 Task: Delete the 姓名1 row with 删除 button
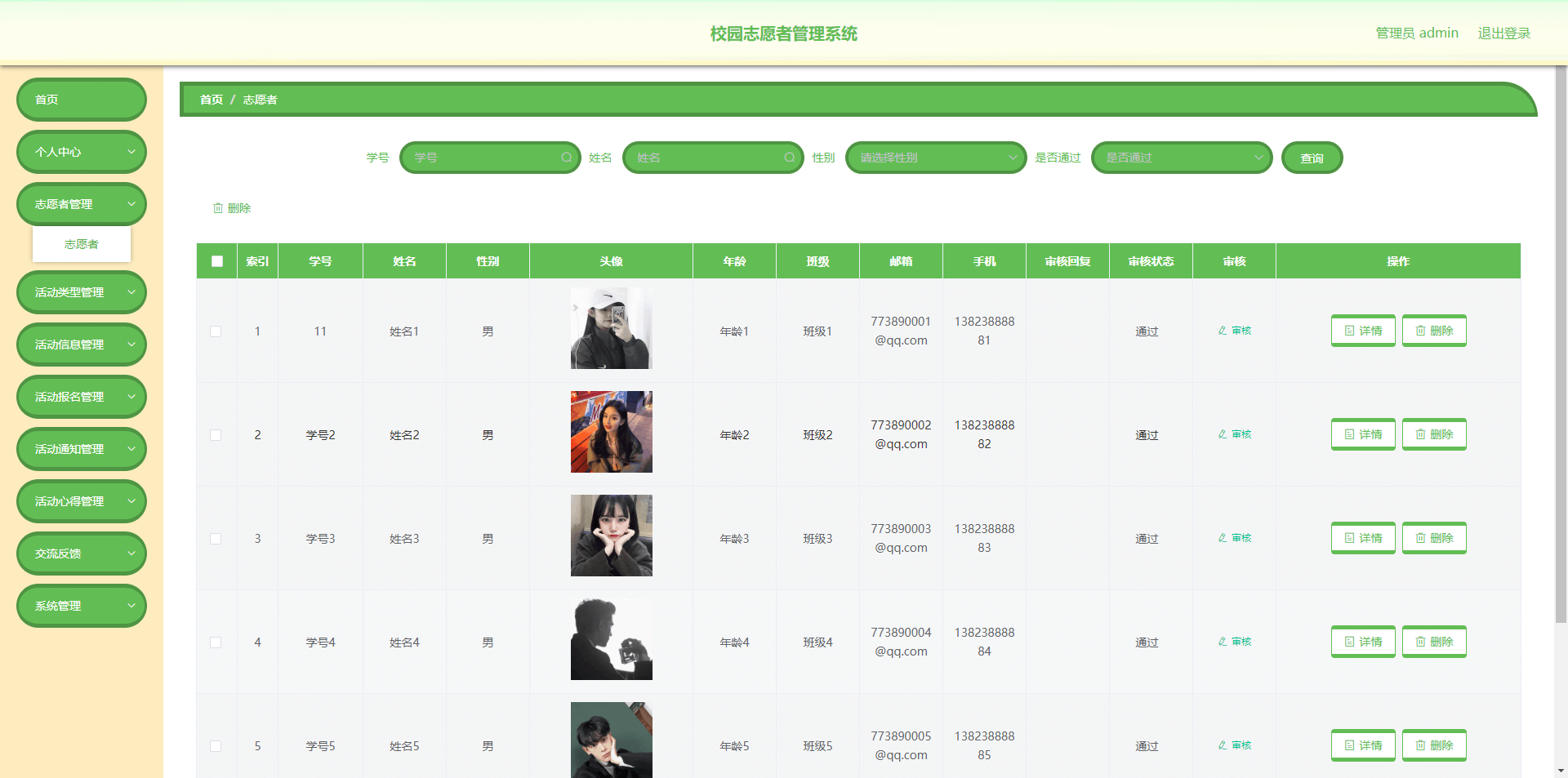[1434, 331]
